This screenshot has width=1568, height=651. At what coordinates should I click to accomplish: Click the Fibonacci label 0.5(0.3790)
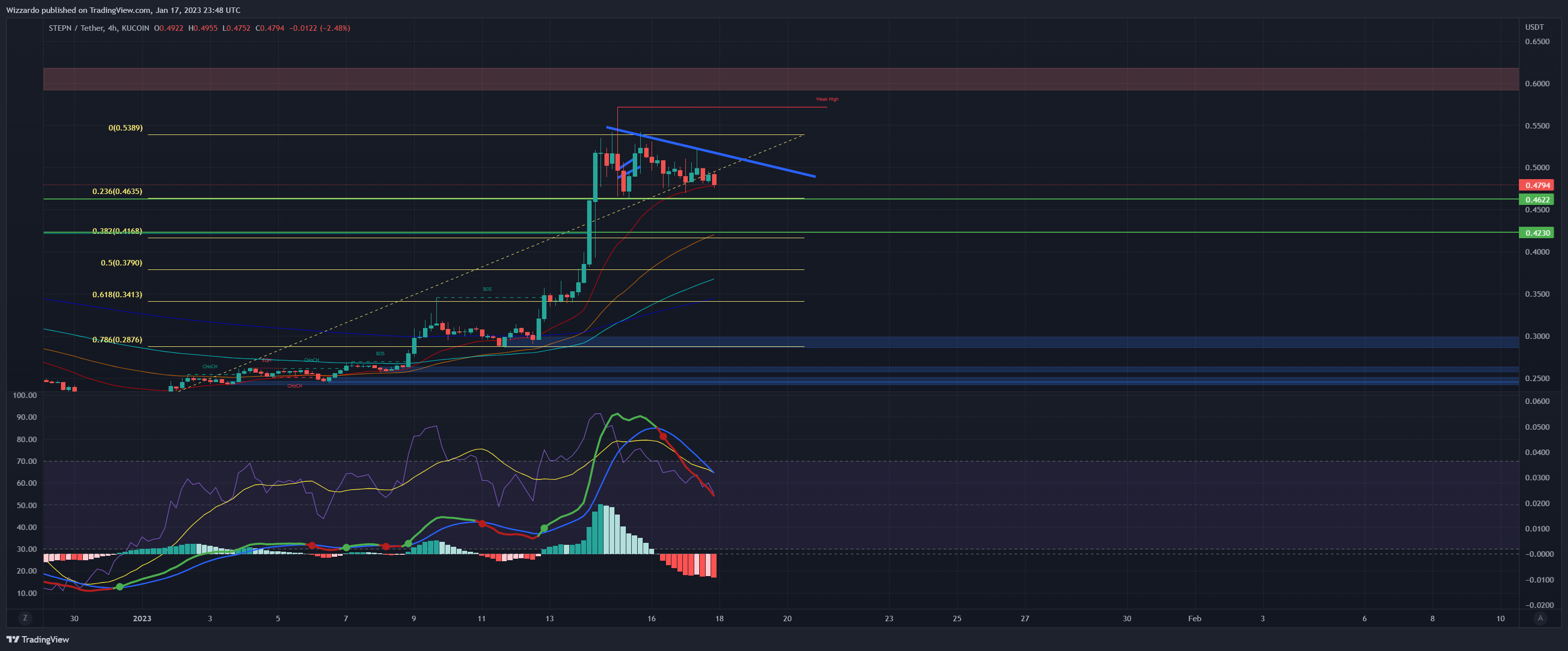121,262
